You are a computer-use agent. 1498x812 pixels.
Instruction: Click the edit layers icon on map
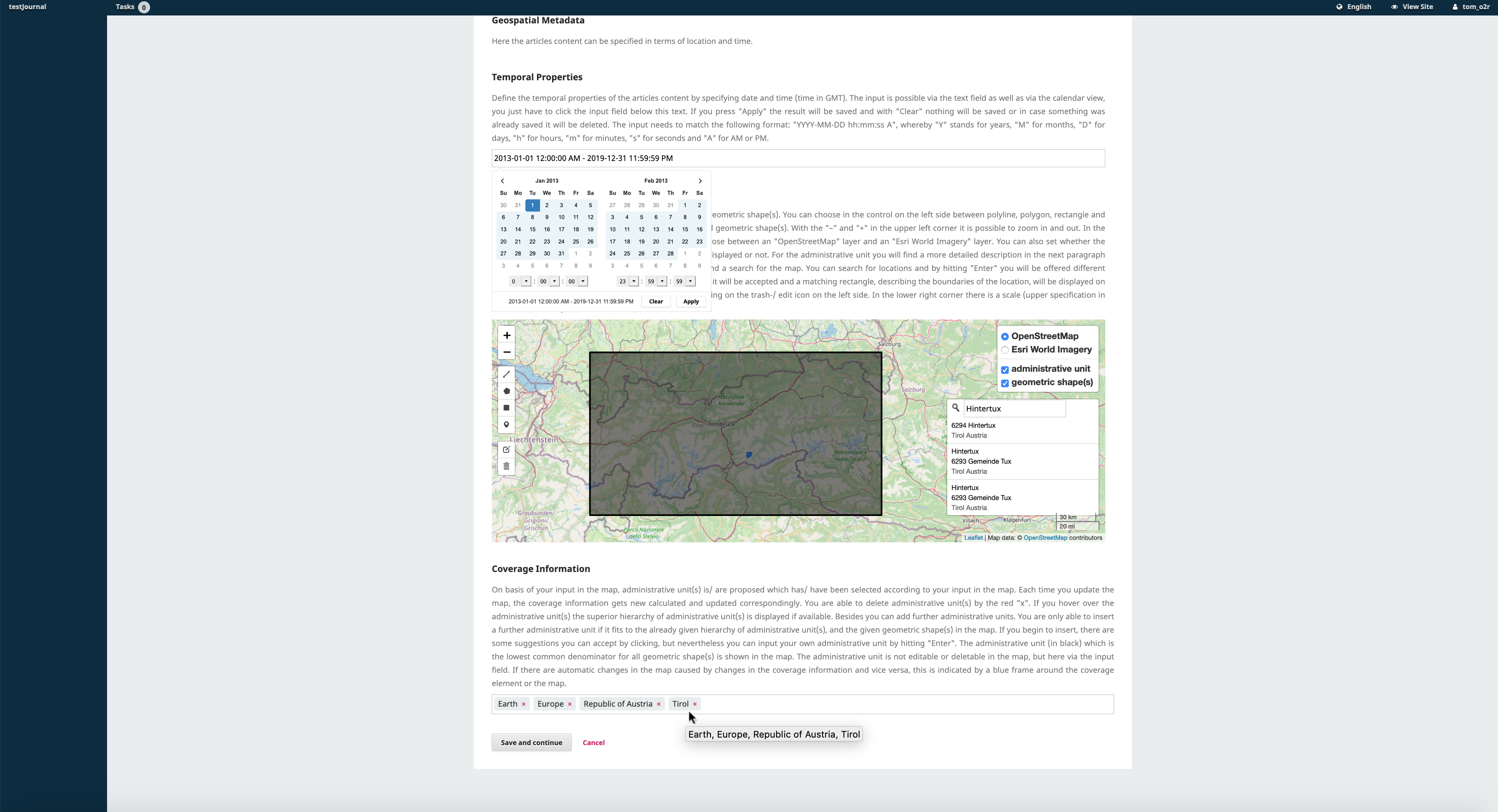[506, 450]
